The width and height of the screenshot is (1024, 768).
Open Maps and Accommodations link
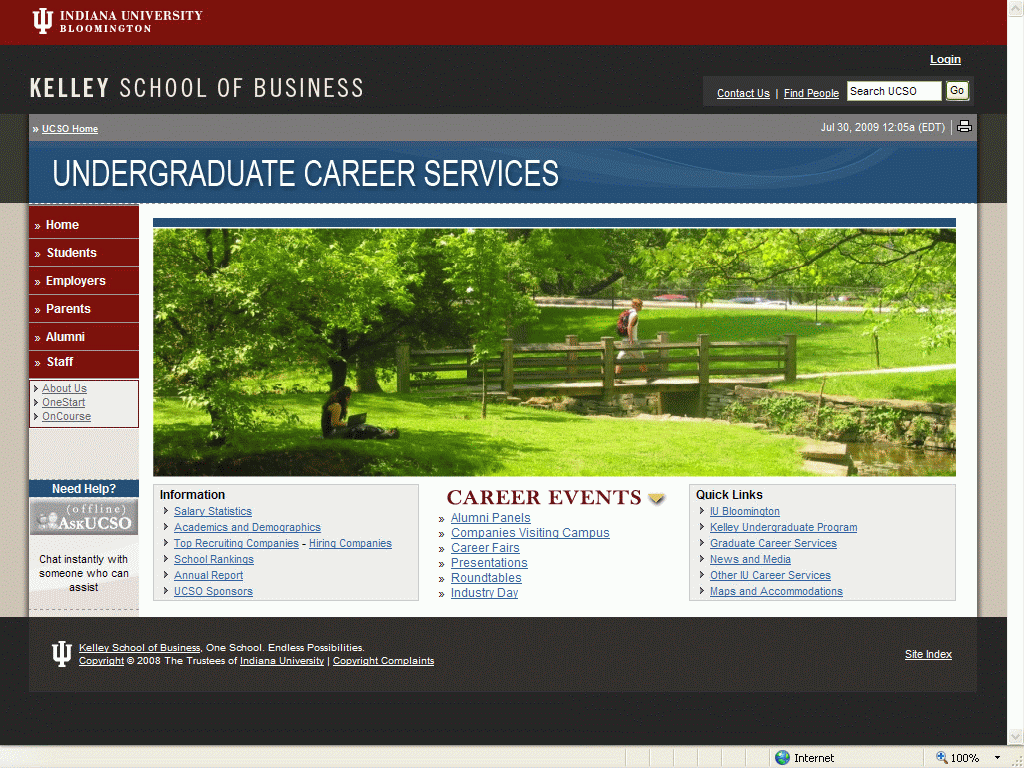tap(776, 591)
